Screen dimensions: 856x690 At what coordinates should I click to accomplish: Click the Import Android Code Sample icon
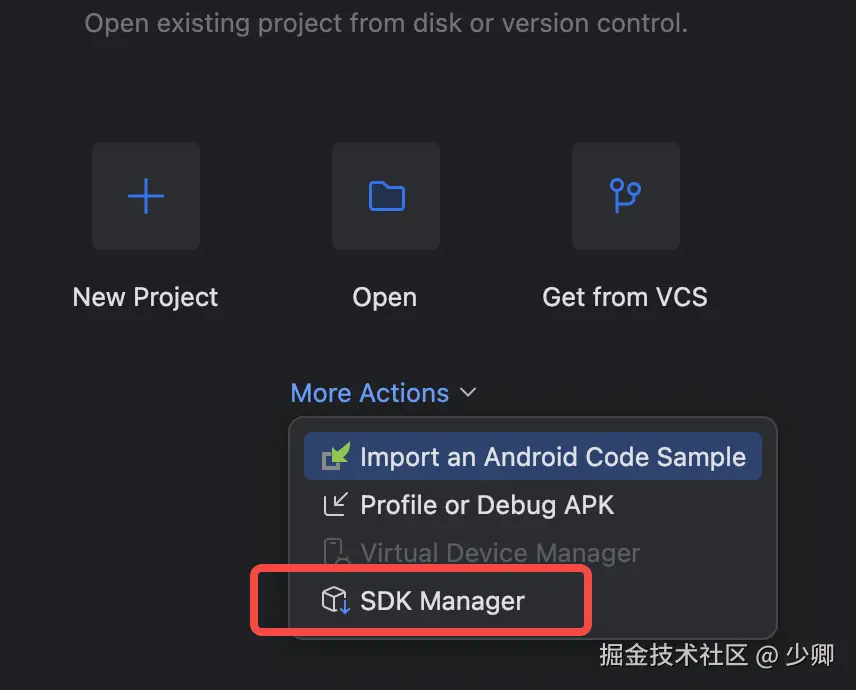(335, 457)
